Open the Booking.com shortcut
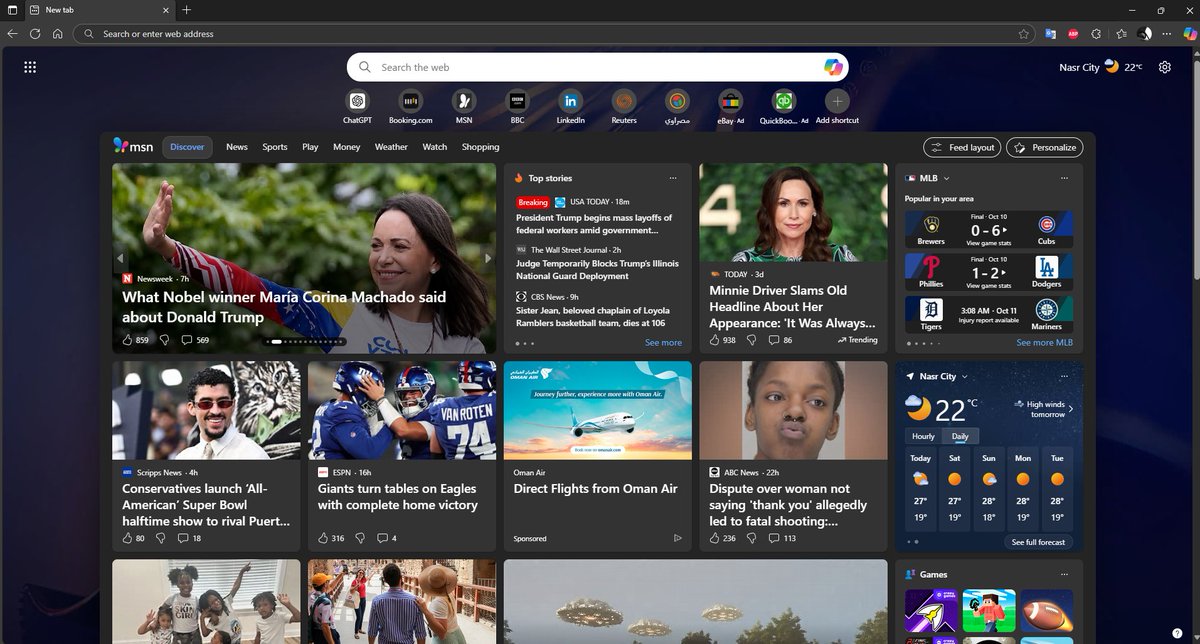The image size is (1200, 644). [x=410, y=101]
